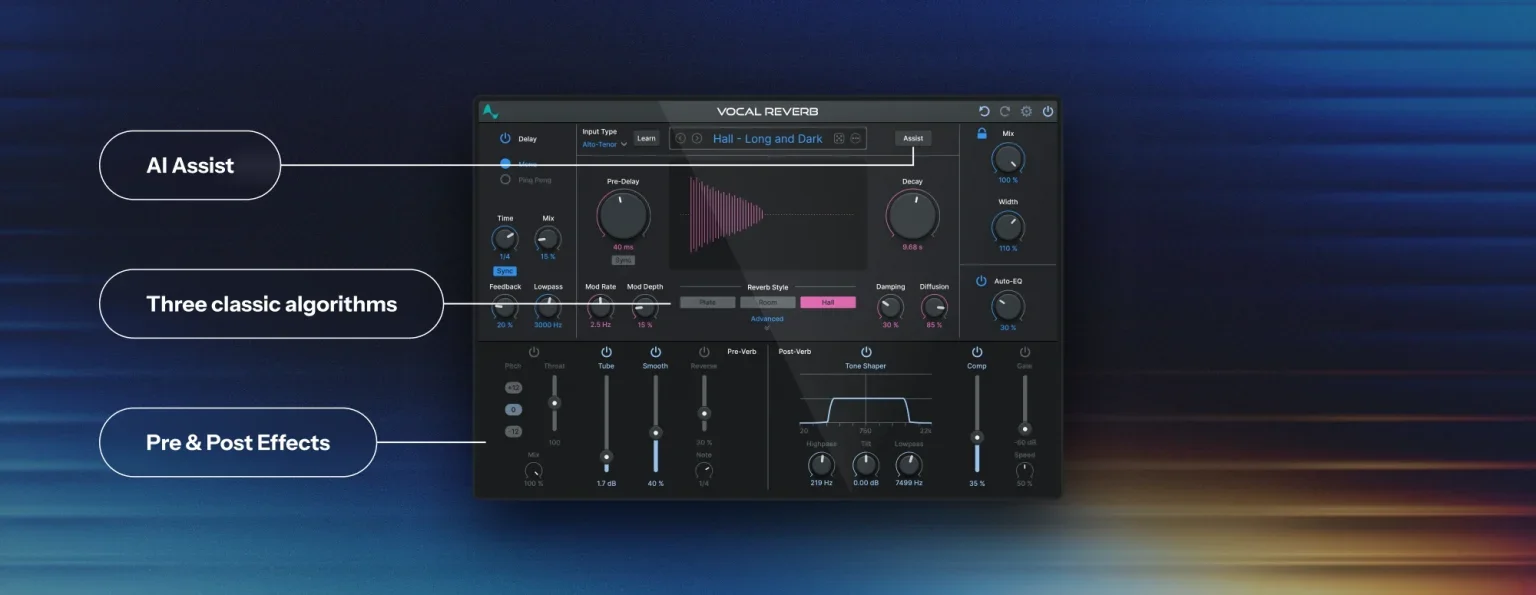
Task: Click the randomize dice icon beside the preset
Action: coord(839,138)
